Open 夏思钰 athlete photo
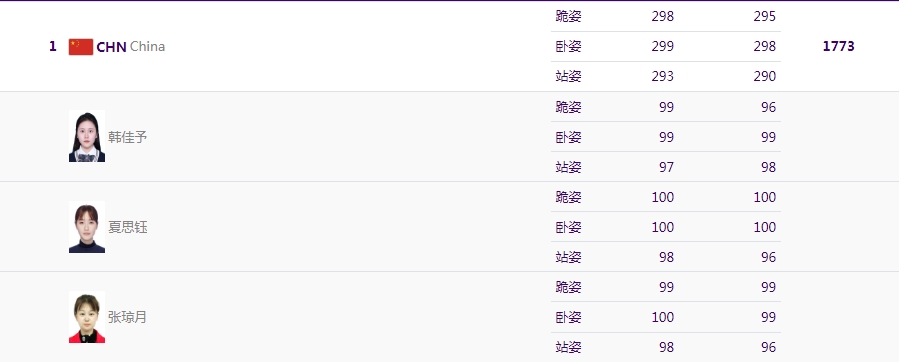This screenshot has width=899, height=362. [x=87, y=227]
